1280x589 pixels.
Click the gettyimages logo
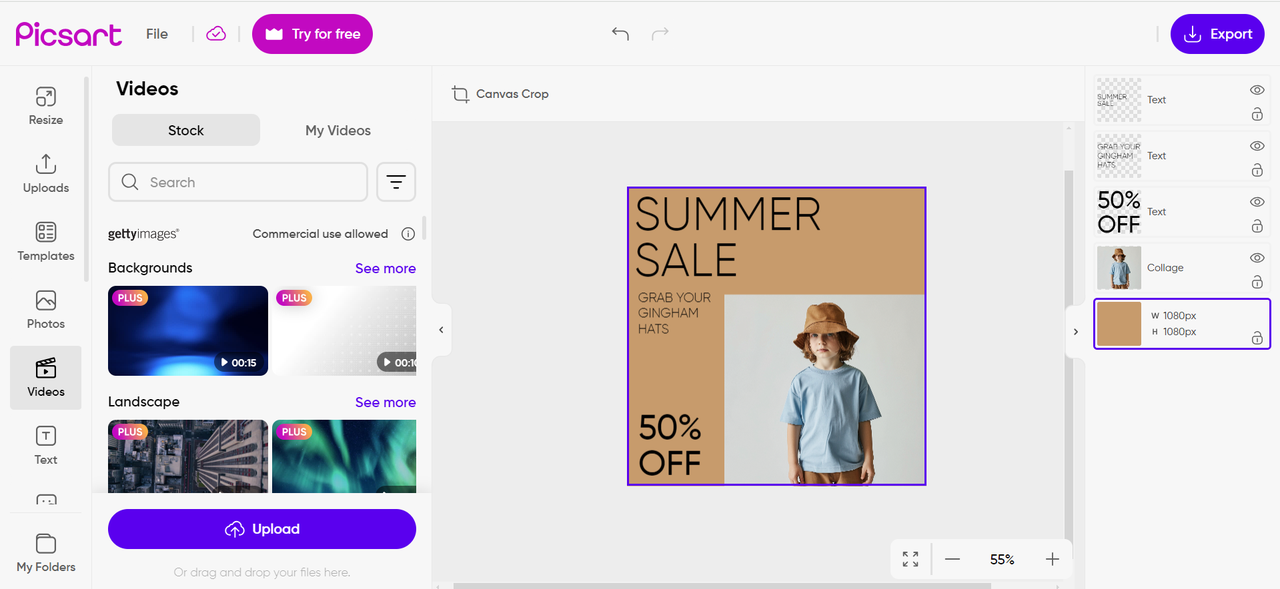click(x=143, y=234)
